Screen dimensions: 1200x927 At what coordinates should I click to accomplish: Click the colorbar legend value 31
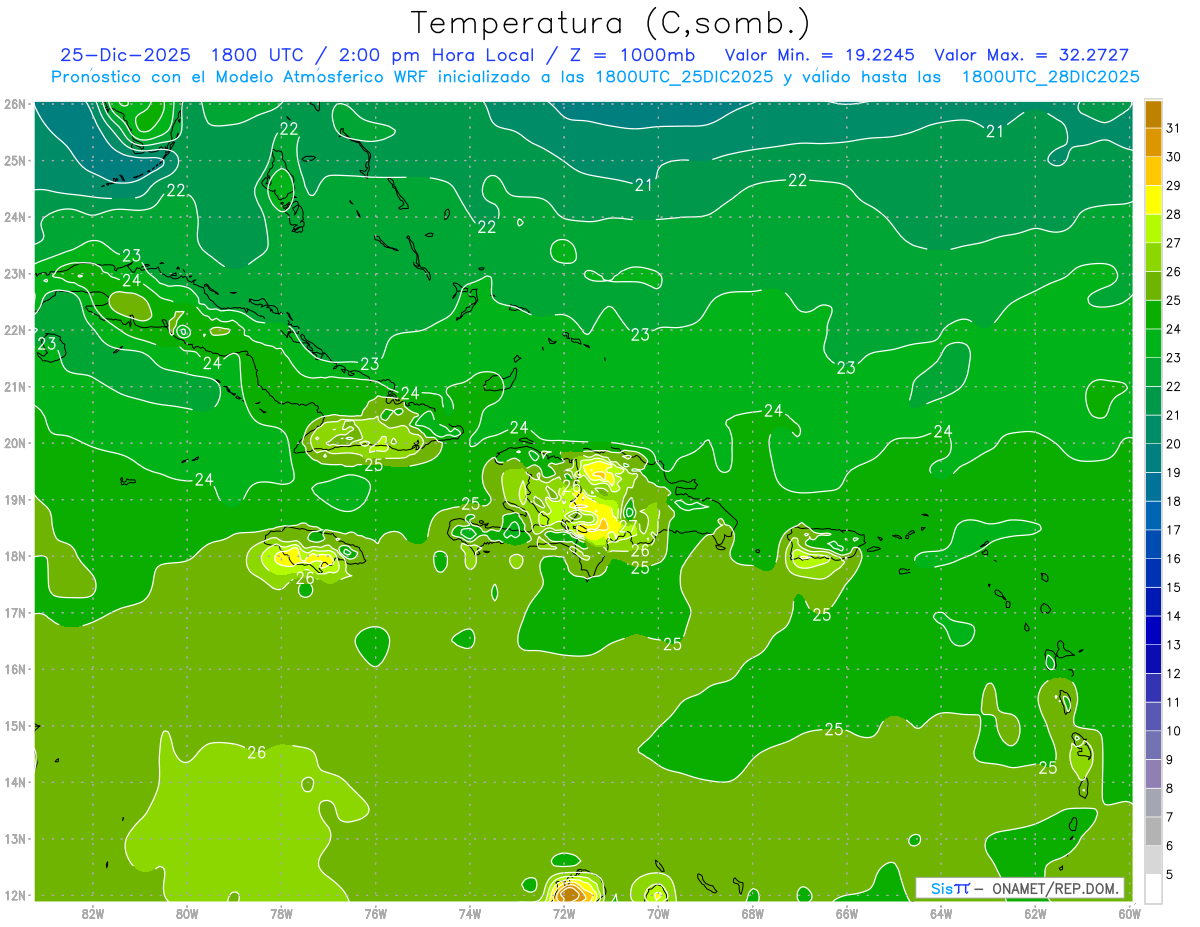[x=1173, y=128]
